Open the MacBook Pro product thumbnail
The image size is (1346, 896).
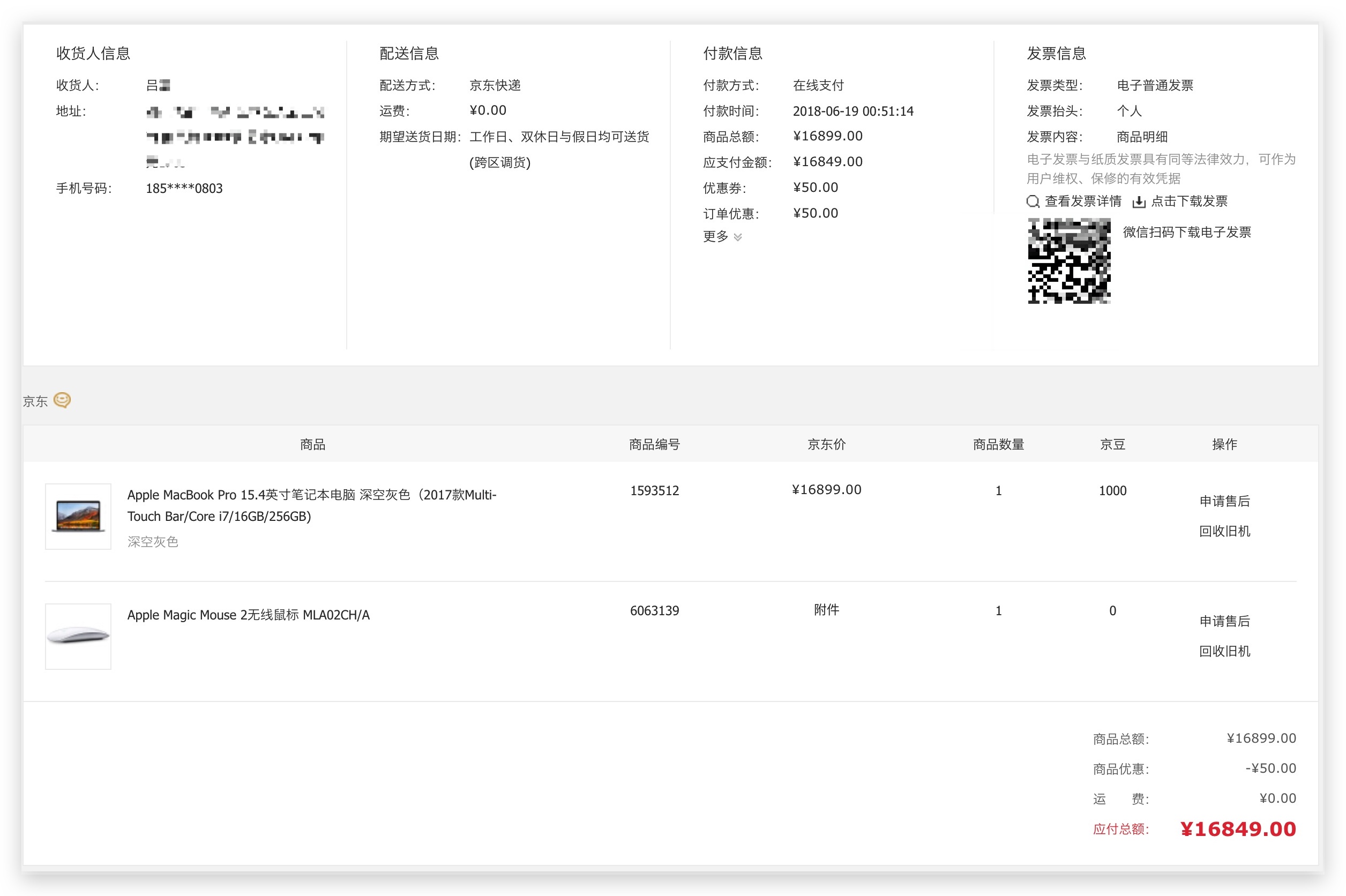[78, 516]
